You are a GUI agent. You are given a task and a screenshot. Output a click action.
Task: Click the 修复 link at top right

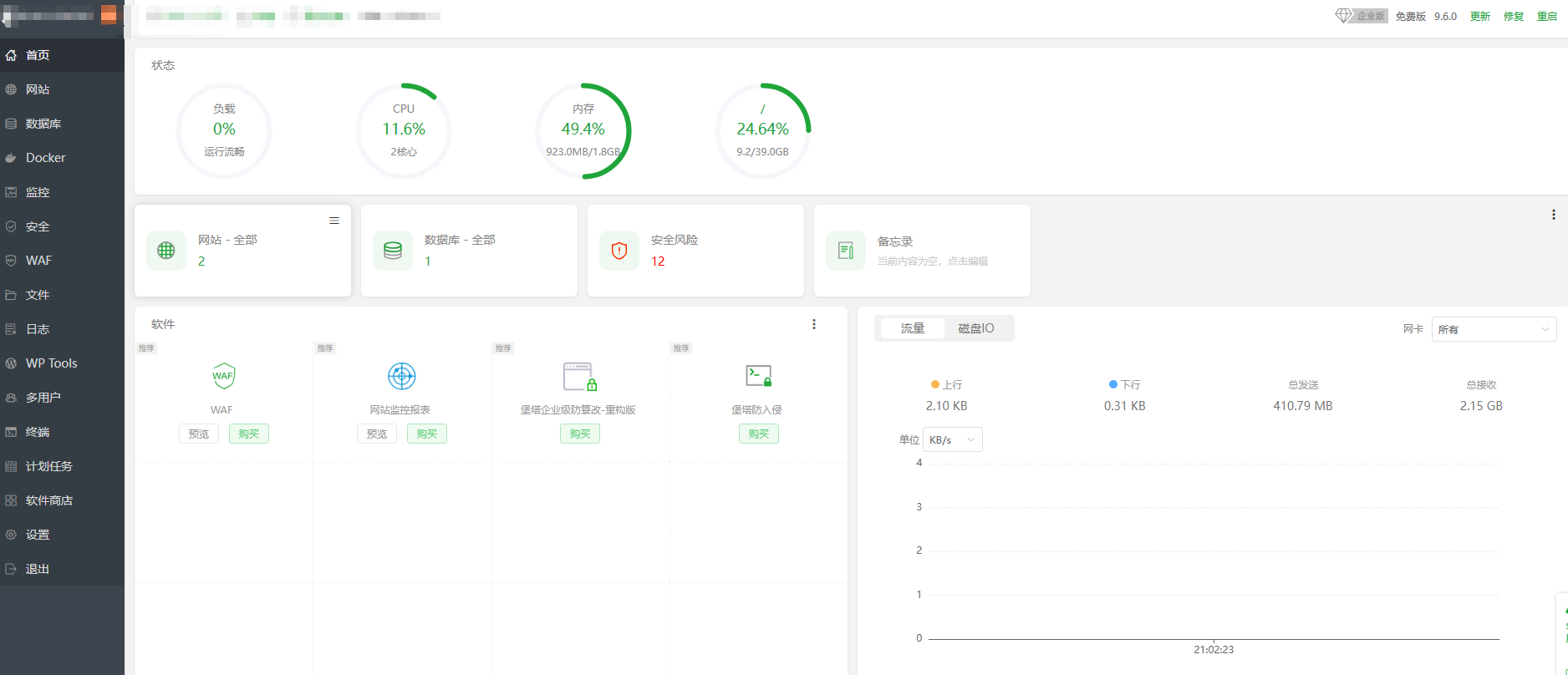1514,16
